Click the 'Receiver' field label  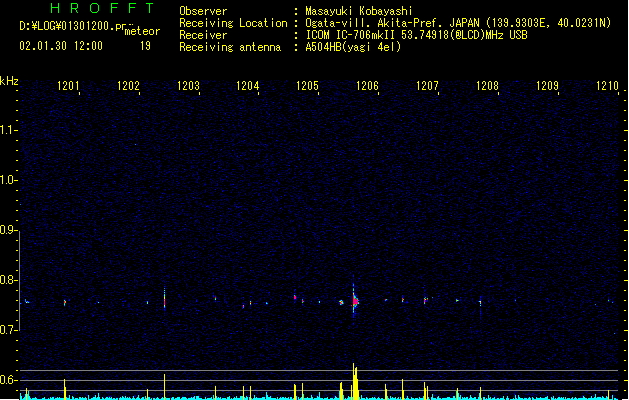203,35
